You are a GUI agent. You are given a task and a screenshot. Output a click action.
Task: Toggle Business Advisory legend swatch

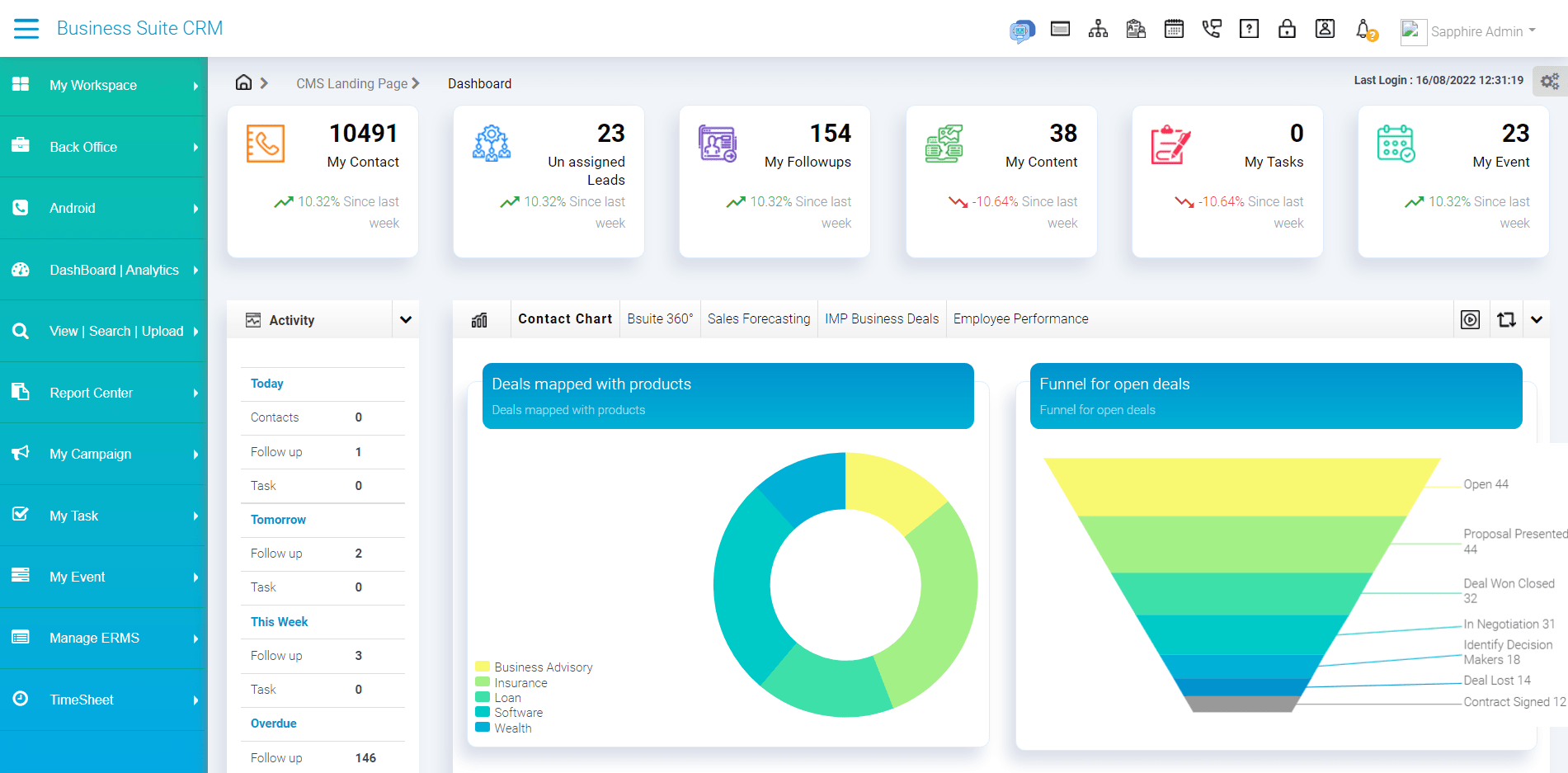(483, 667)
